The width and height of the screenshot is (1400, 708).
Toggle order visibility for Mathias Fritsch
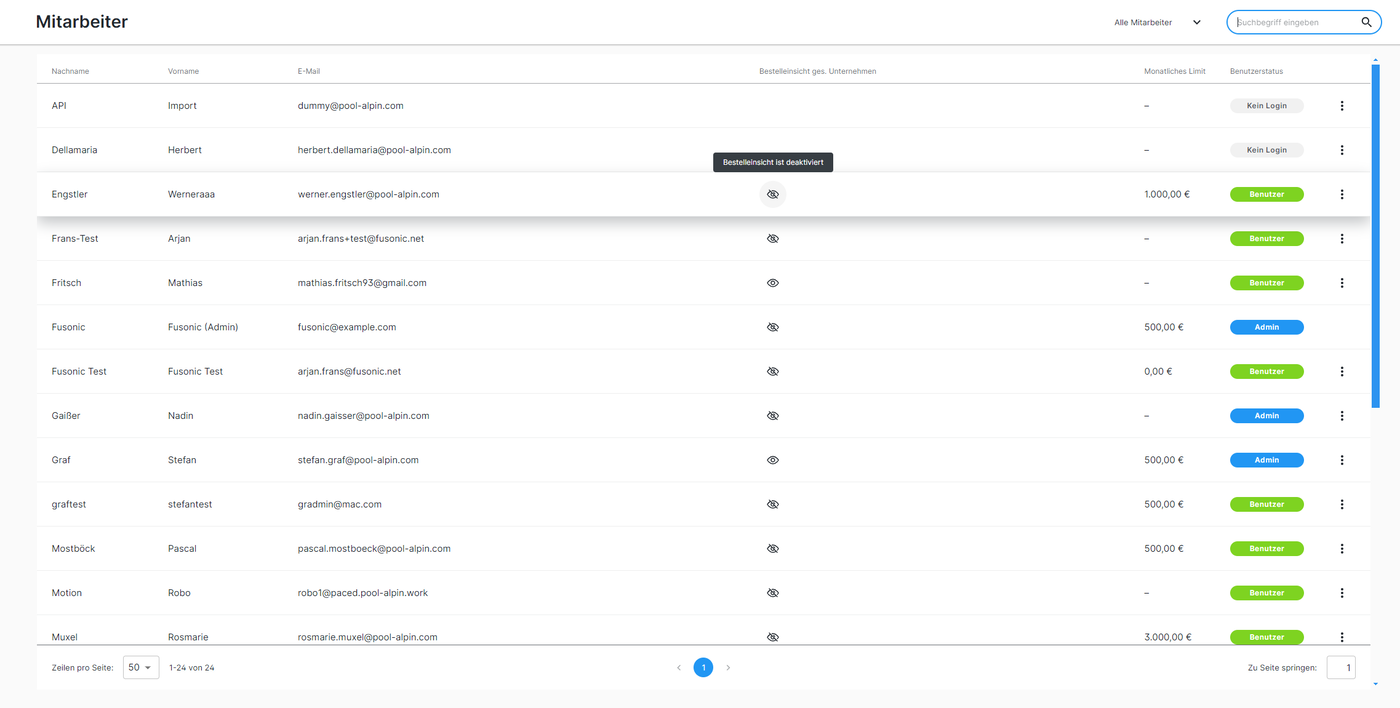click(x=772, y=283)
